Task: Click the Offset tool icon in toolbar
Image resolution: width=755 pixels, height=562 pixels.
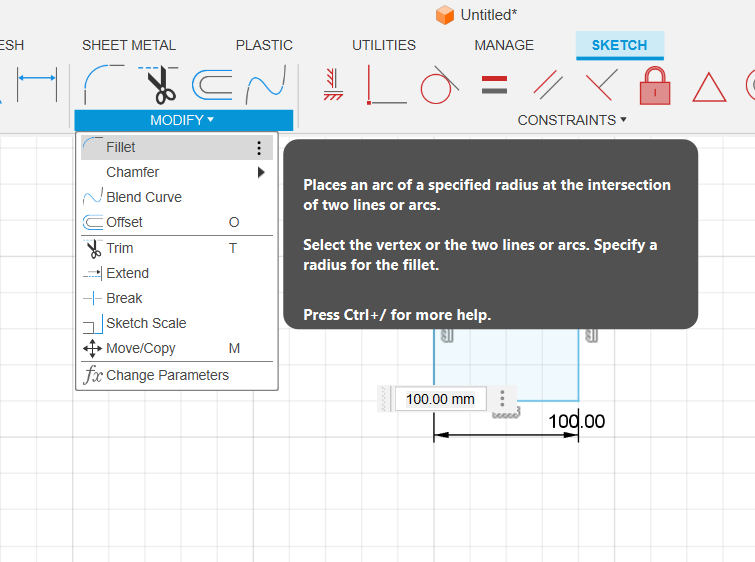Action: click(212, 85)
